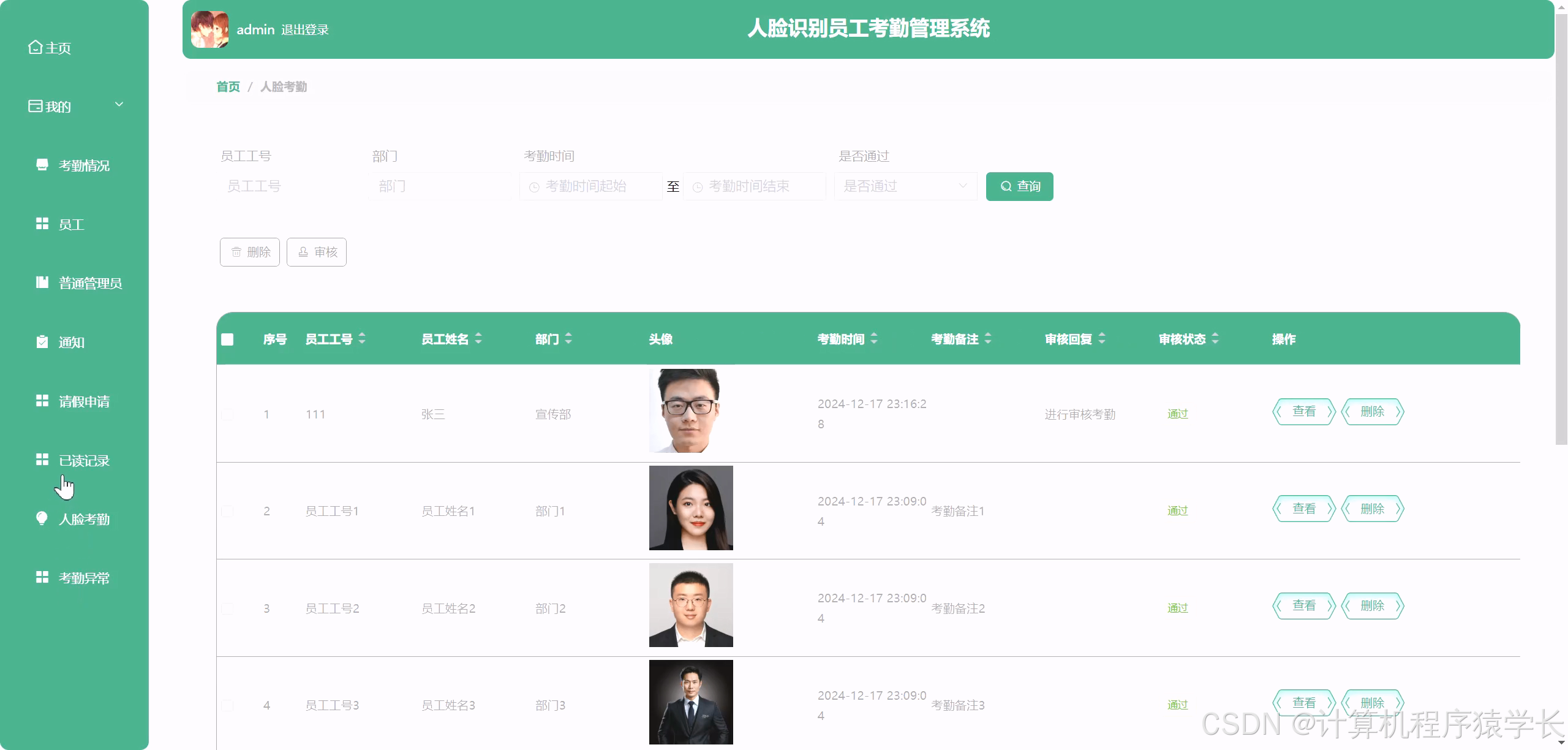Open the 是否通过 dropdown
Image resolution: width=1568 pixels, height=750 pixels.
pos(905,186)
